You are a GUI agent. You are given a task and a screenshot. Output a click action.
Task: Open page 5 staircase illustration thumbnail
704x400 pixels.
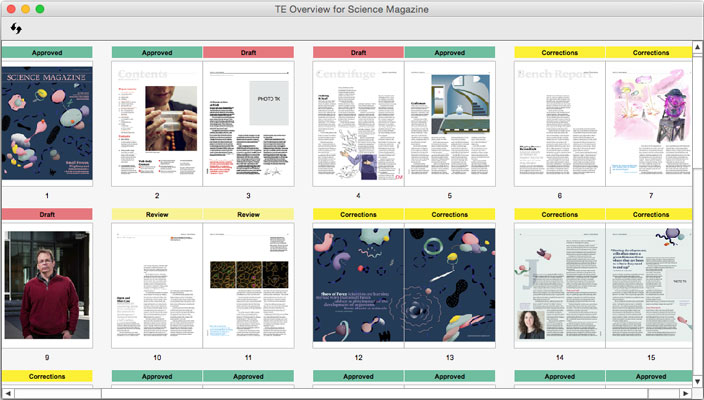coord(450,123)
